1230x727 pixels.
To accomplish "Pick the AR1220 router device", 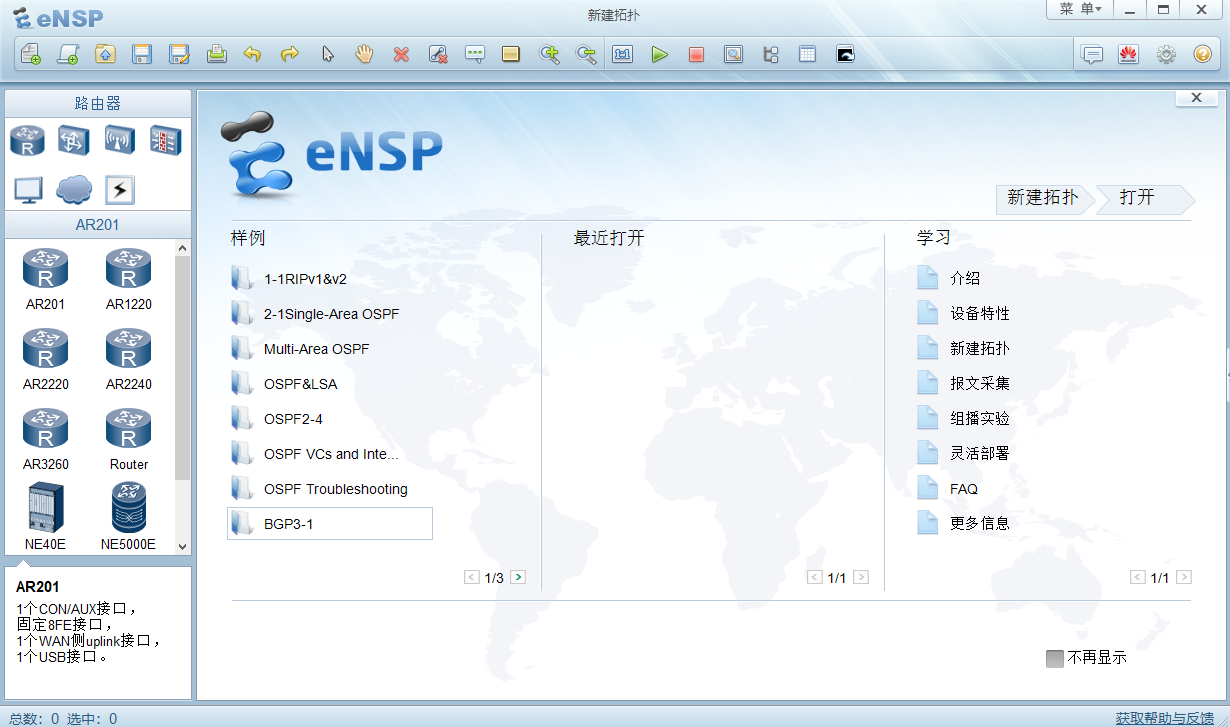I will click(128, 280).
